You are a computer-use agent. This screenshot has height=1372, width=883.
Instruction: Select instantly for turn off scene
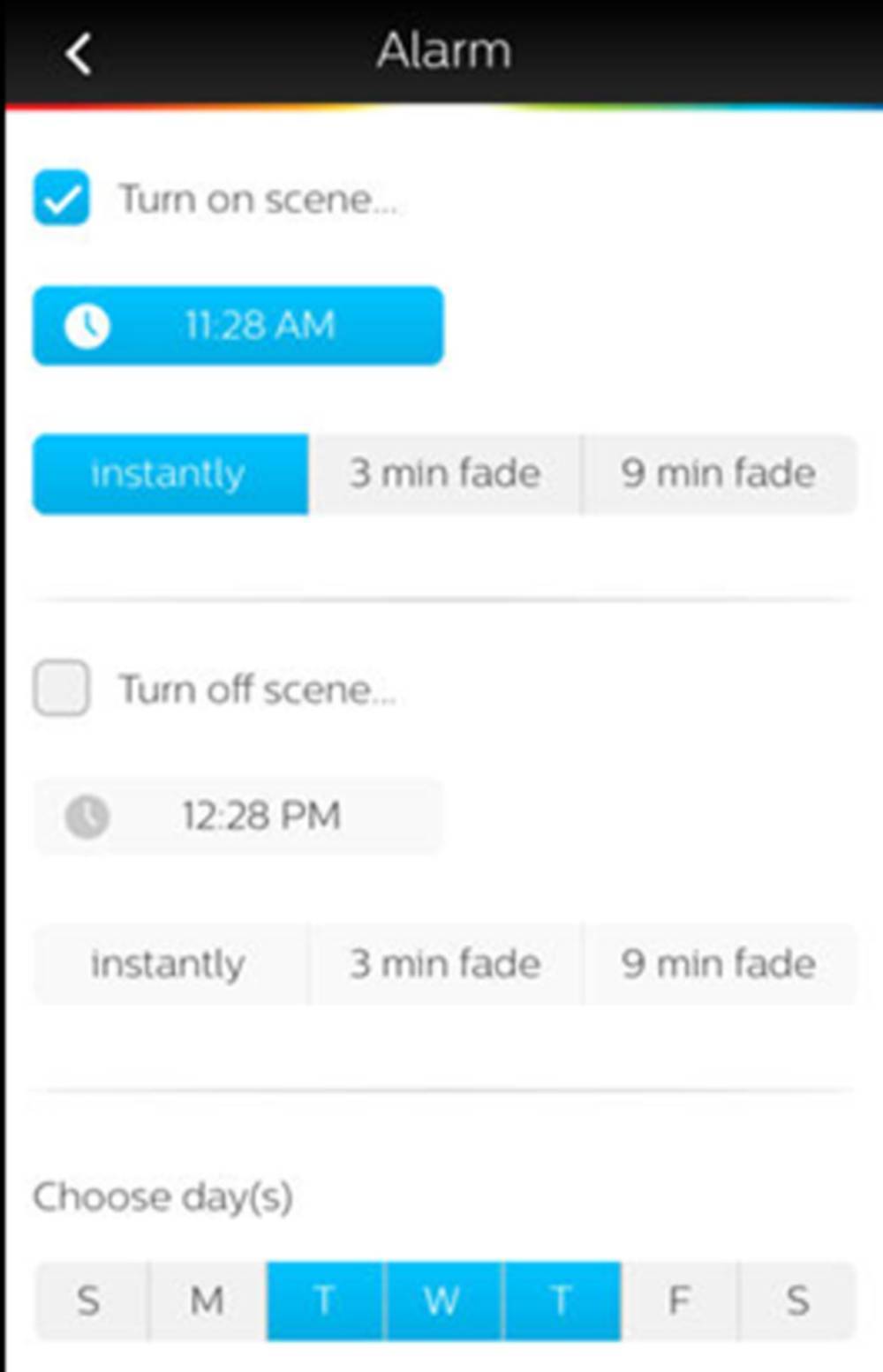coord(170,964)
